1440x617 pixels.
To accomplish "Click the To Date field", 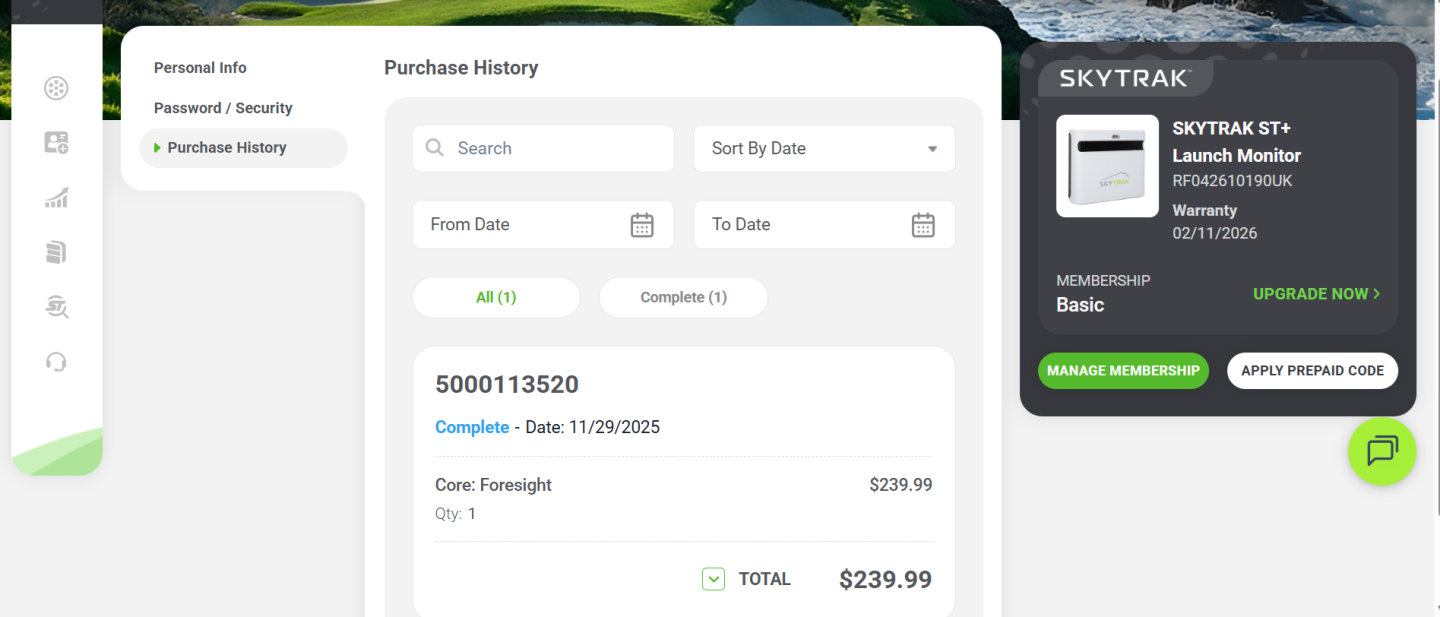I will click(x=824, y=225).
